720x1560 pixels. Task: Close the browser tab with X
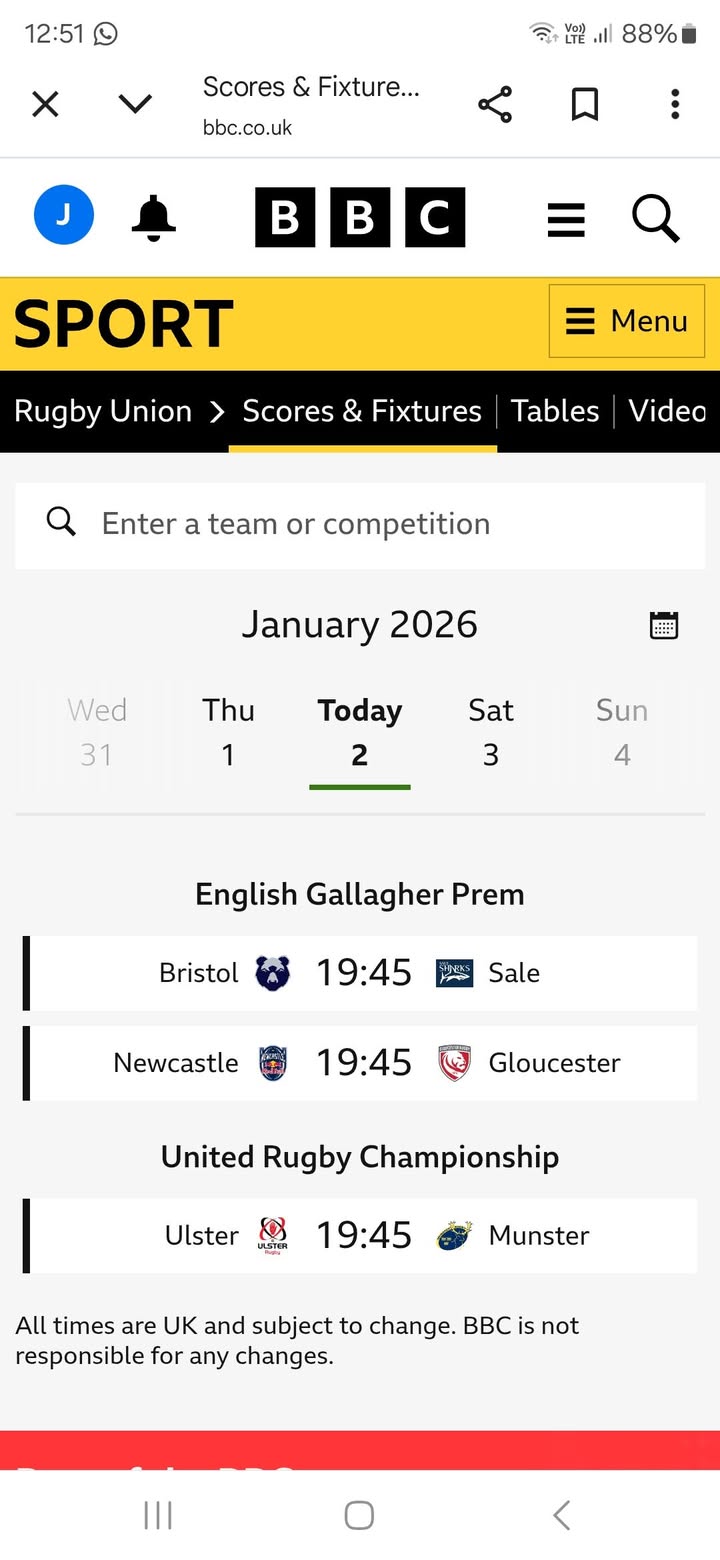[x=45, y=104]
